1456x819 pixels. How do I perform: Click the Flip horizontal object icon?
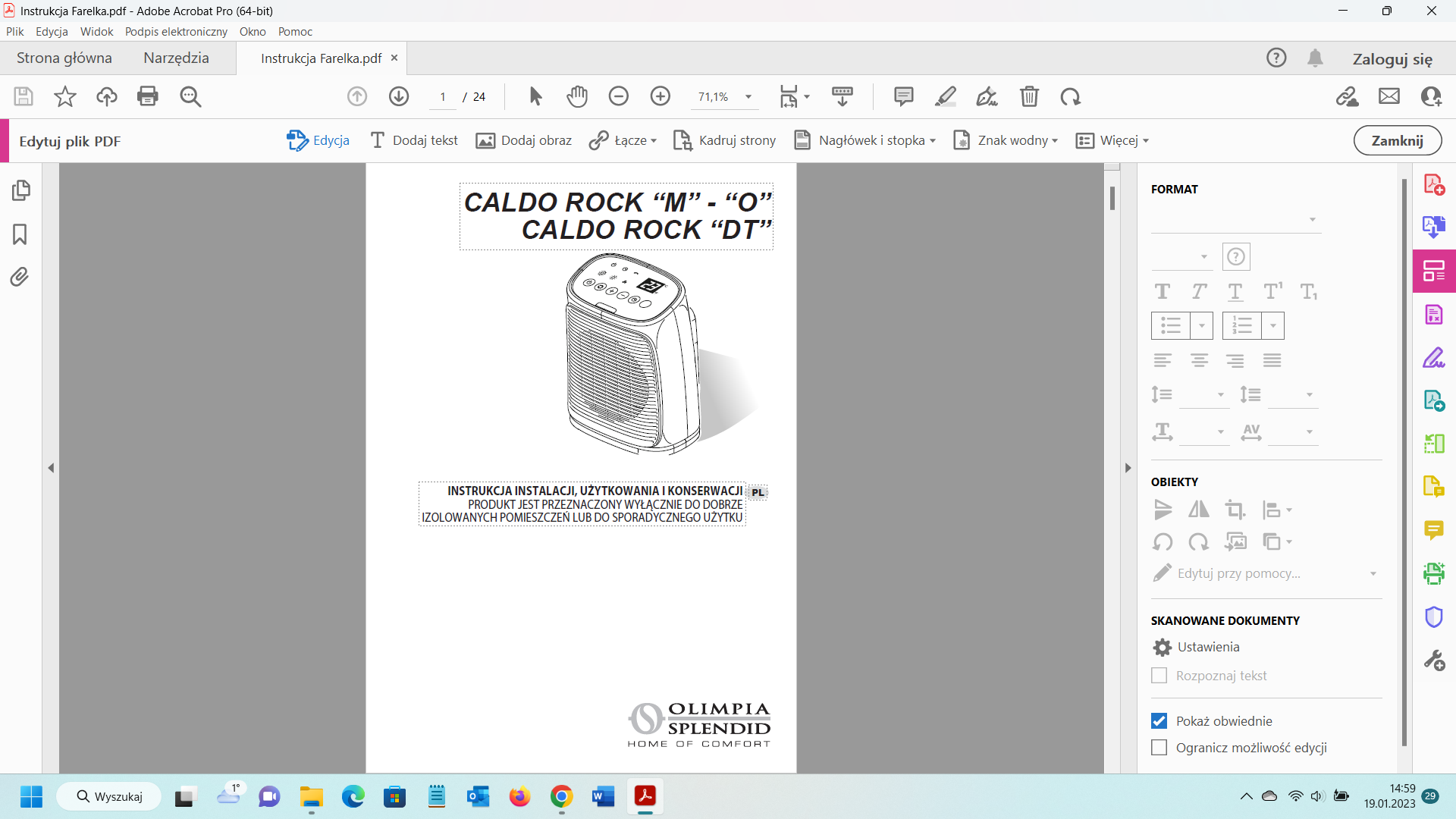[1199, 510]
